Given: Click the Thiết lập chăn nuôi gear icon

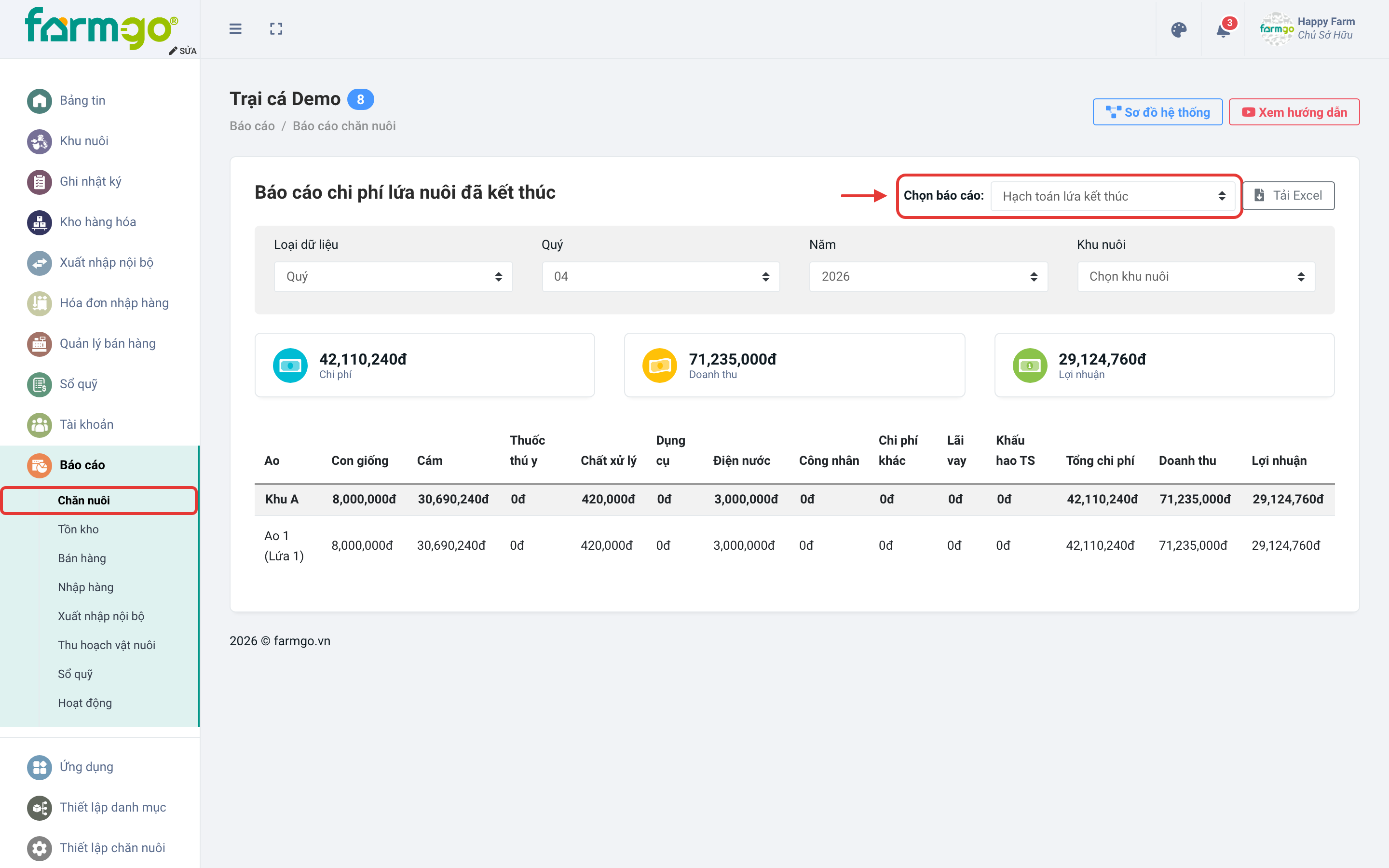Looking at the screenshot, I should click(x=40, y=848).
